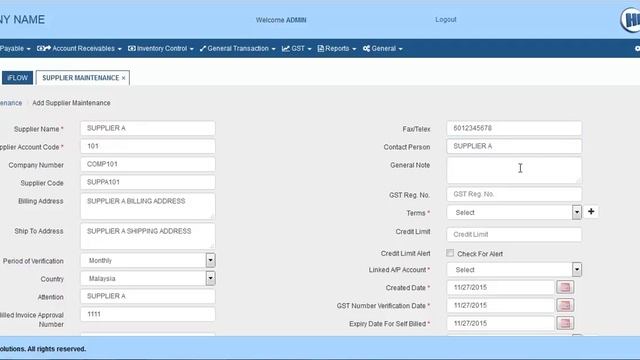Open the Country dropdown
Screen dimensions: 640x360
click(210, 278)
